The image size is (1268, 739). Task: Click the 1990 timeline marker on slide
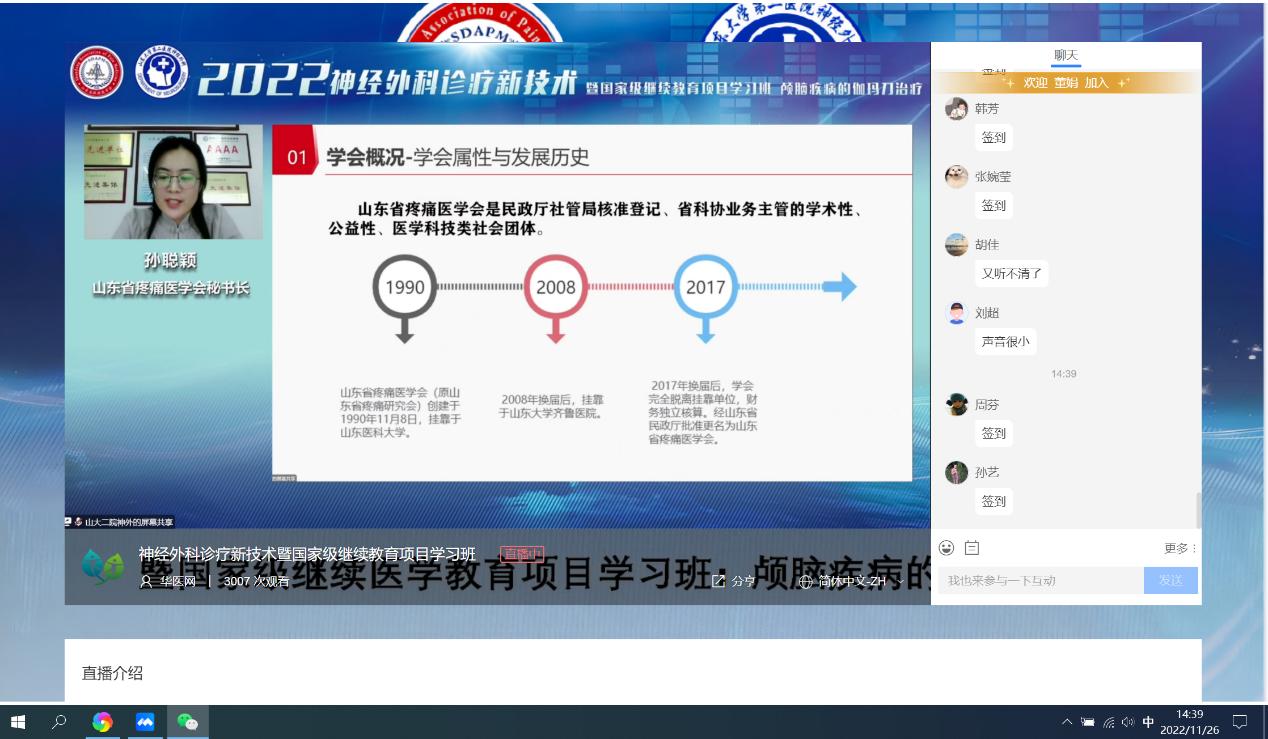click(x=404, y=287)
